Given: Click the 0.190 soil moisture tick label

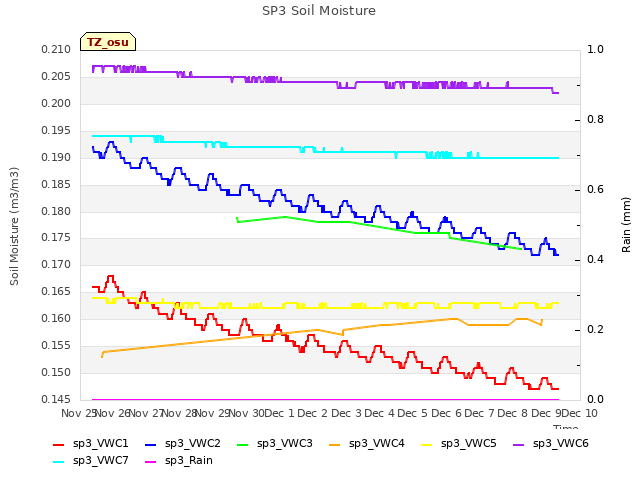Looking at the screenshot, I should (x=56, y=158).
